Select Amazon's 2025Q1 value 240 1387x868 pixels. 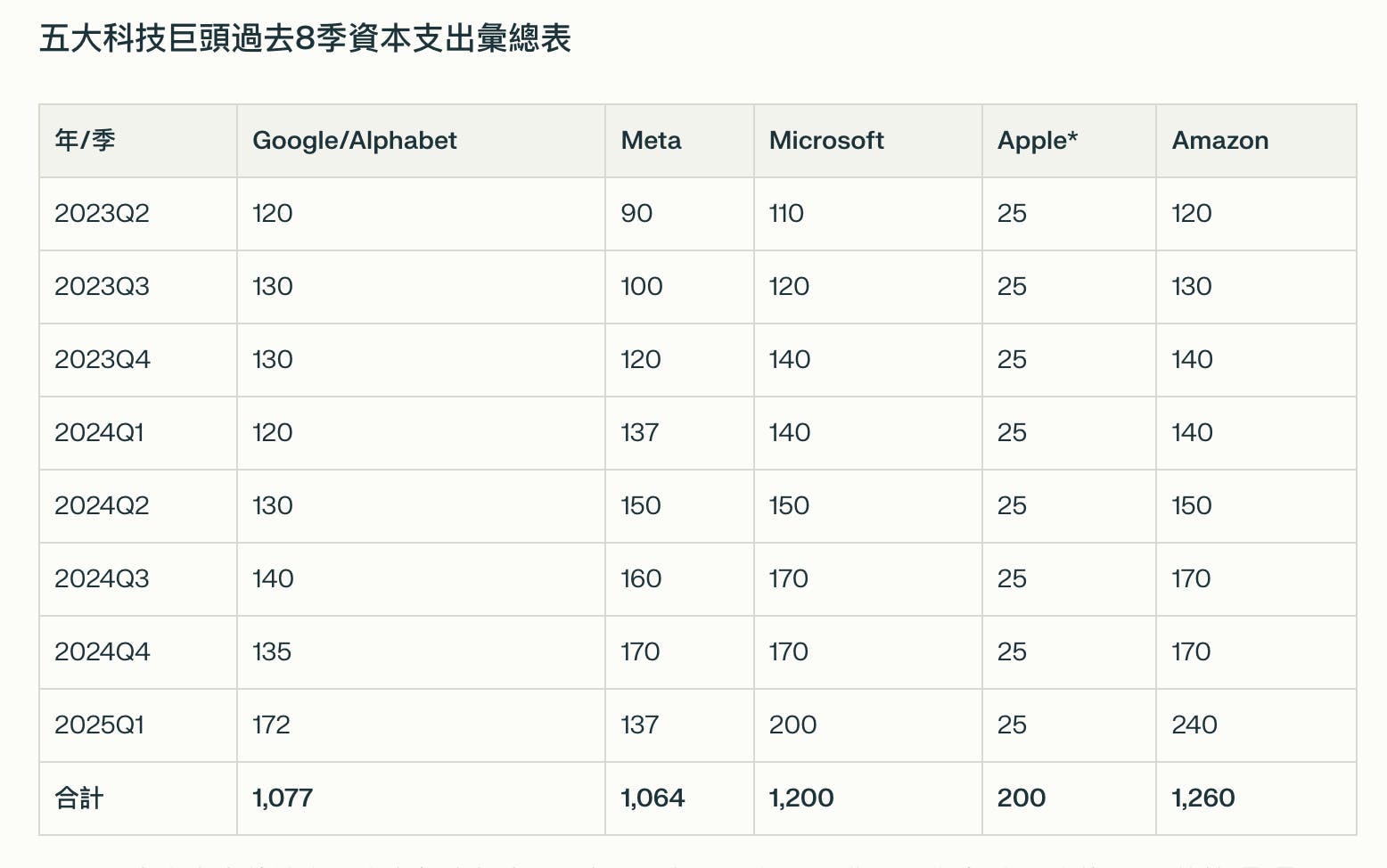coord(1194,725)
